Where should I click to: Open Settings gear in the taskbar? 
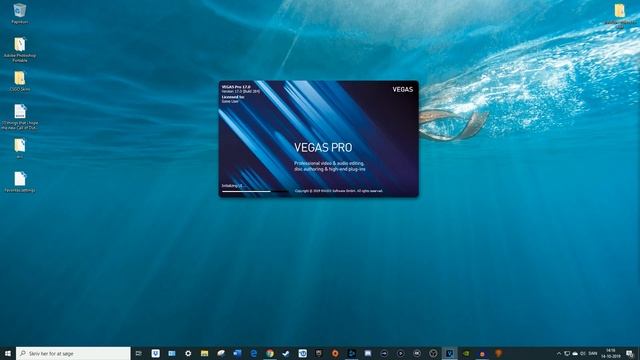[188, 353]
